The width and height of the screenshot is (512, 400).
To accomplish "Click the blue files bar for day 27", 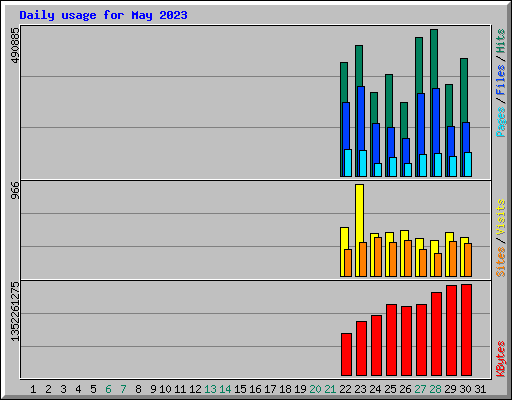I will (x=421, y=124).
